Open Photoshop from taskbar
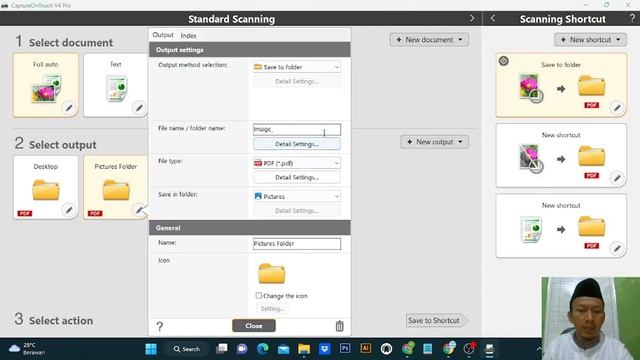The height and width of the screenshot is (360, 640). click(x=345, y=349)
